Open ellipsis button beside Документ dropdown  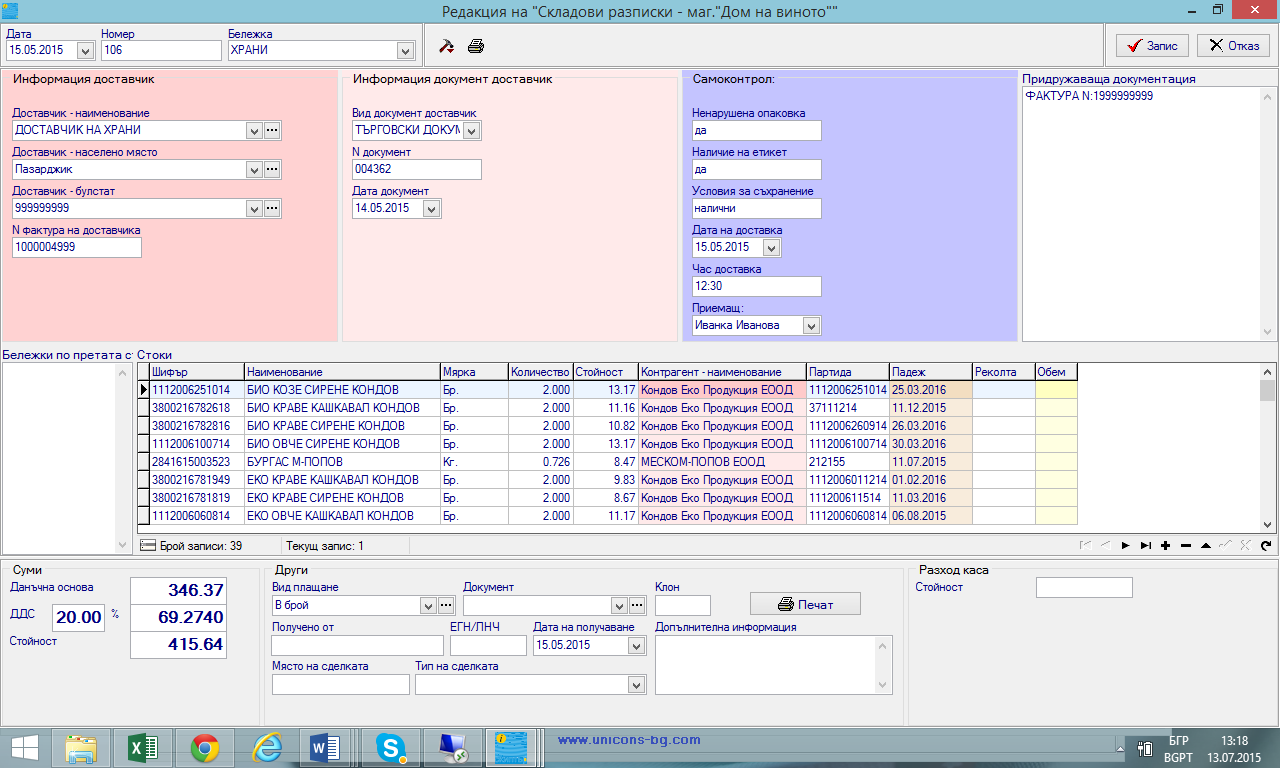(x=638, y=605)
